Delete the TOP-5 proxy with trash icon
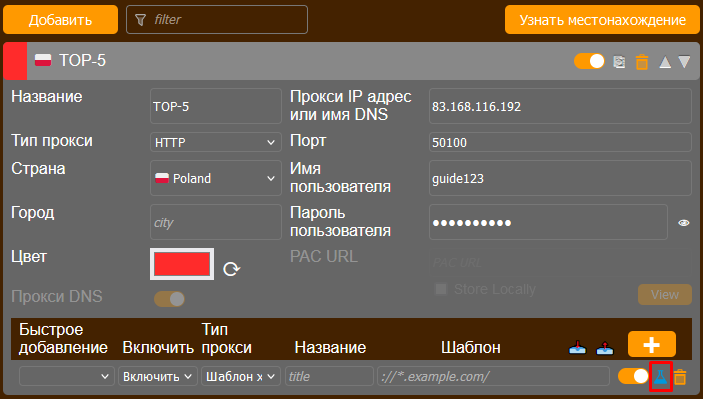This screenshot has height=399, width=703. pos(642,61)
